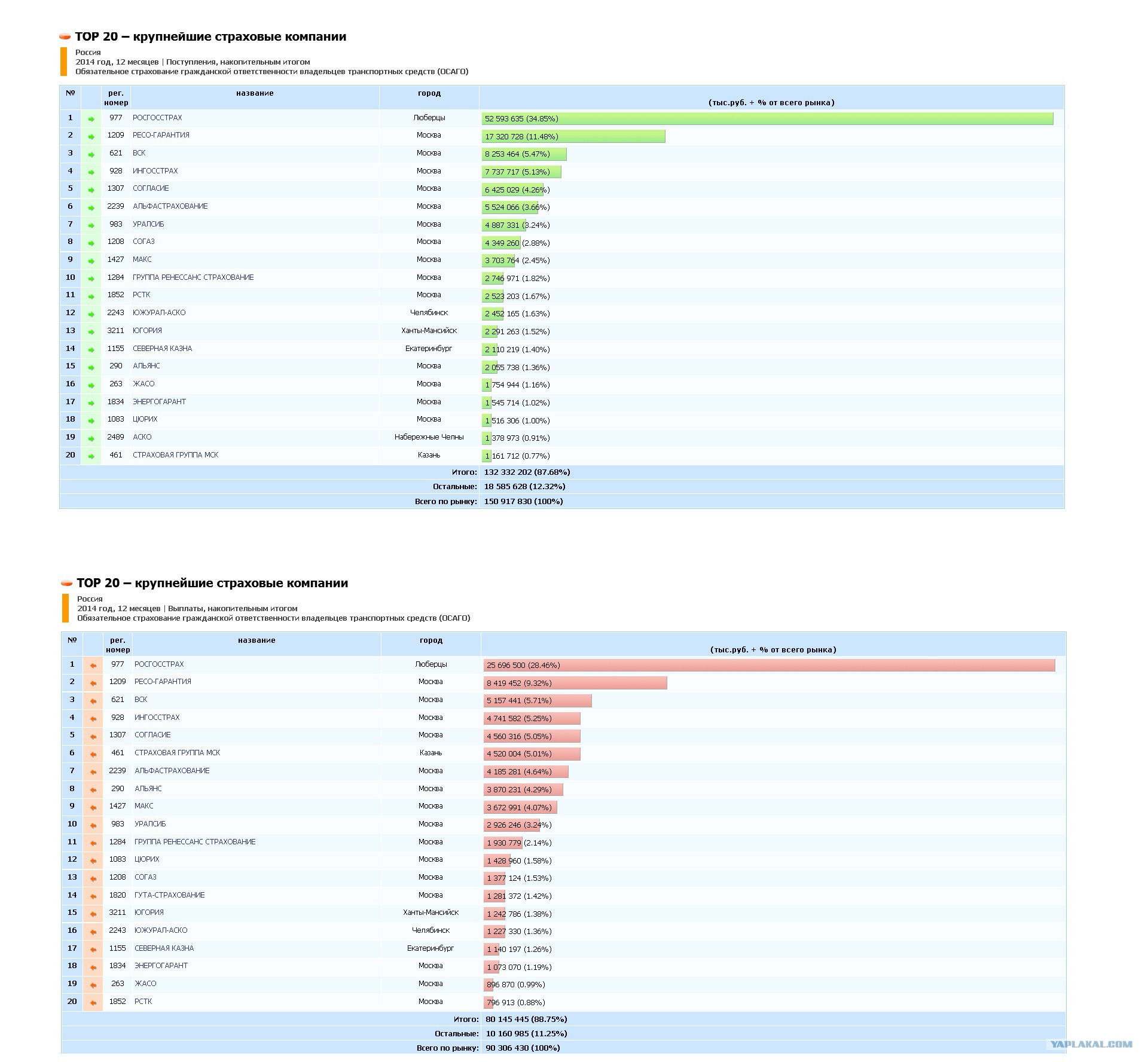
Task: Click red bar showing 5 157 441 (5.71%)
Action: [x=538, y=701]
